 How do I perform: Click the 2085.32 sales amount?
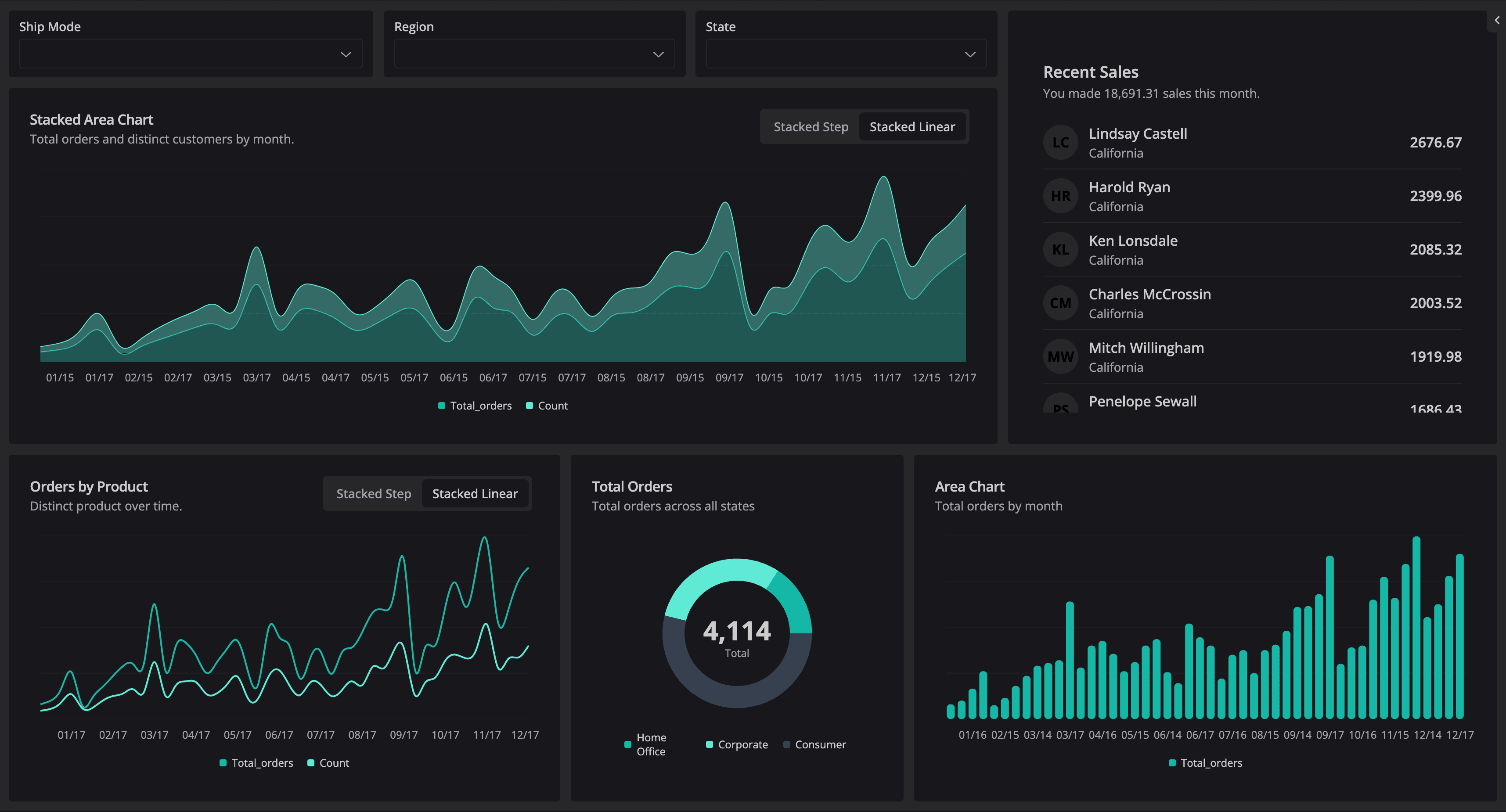pos(1435,250)
